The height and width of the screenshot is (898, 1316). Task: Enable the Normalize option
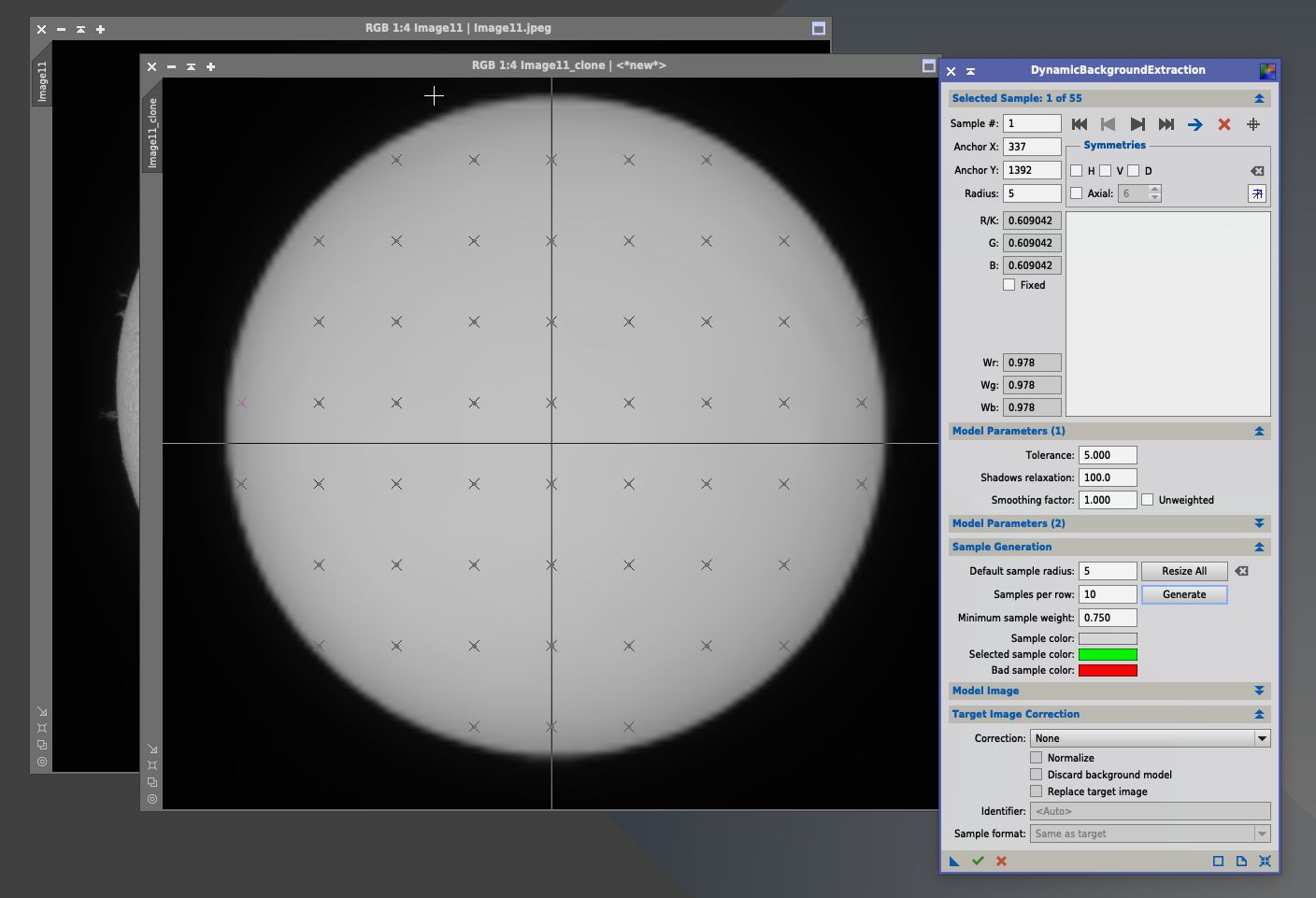coord(1036,758)
